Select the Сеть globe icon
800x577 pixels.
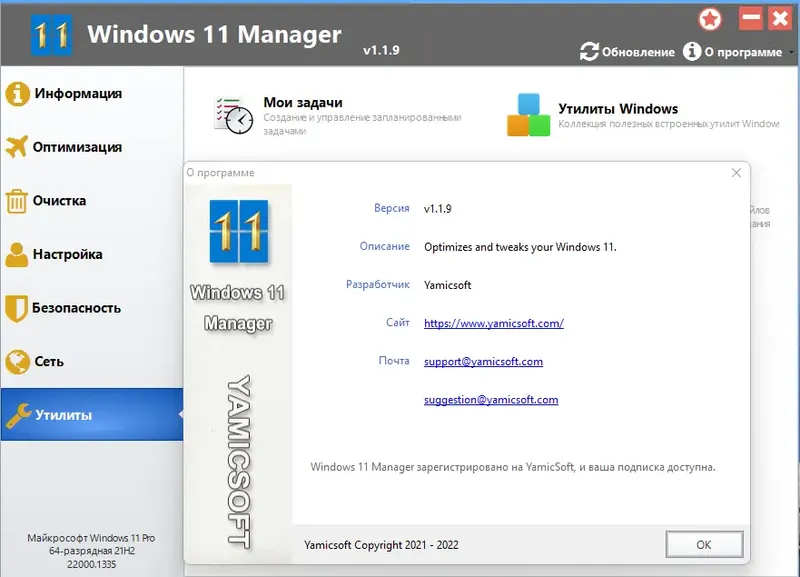click(20, 362)
